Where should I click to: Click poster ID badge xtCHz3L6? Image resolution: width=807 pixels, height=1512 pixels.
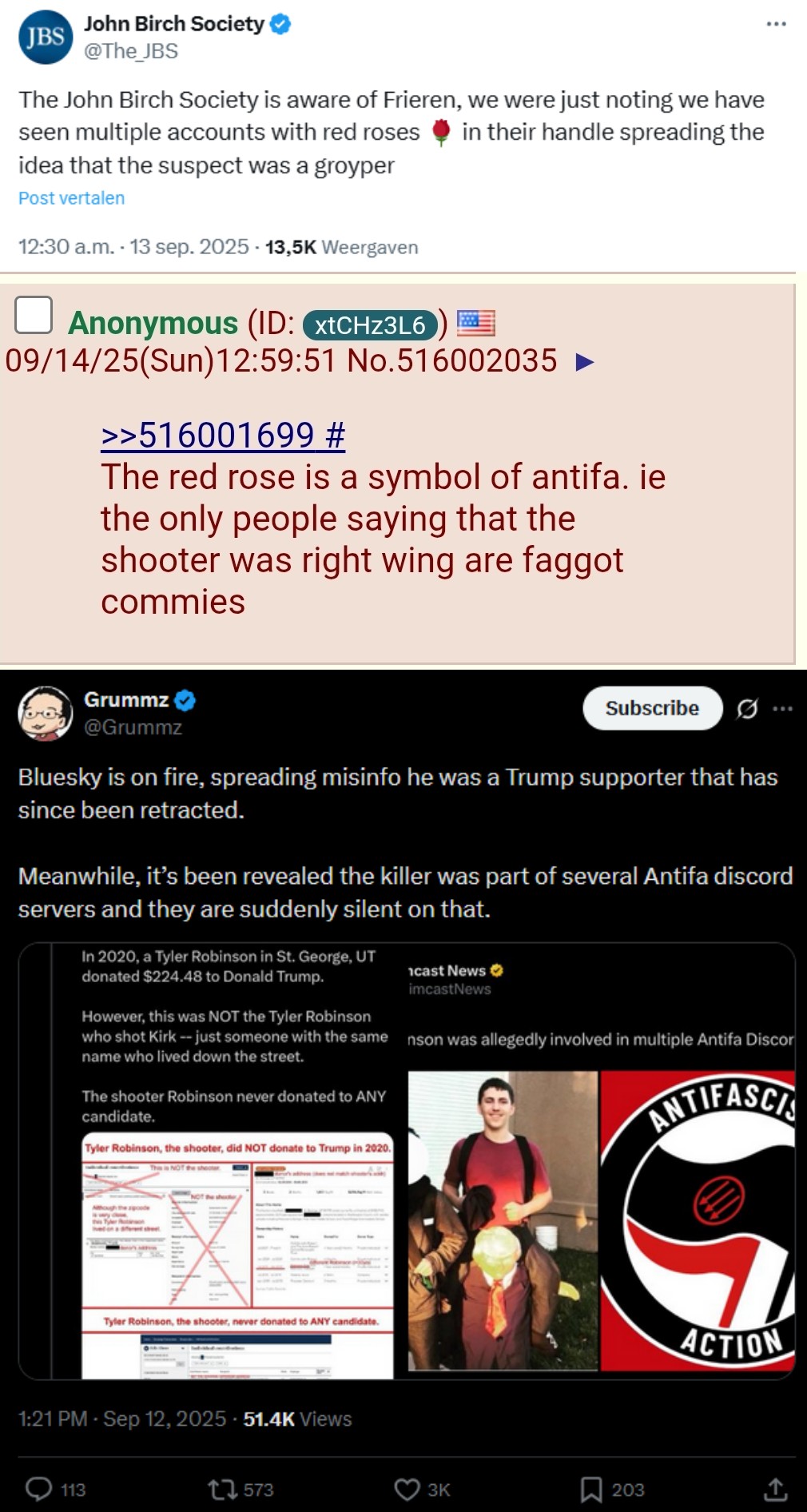370,325
